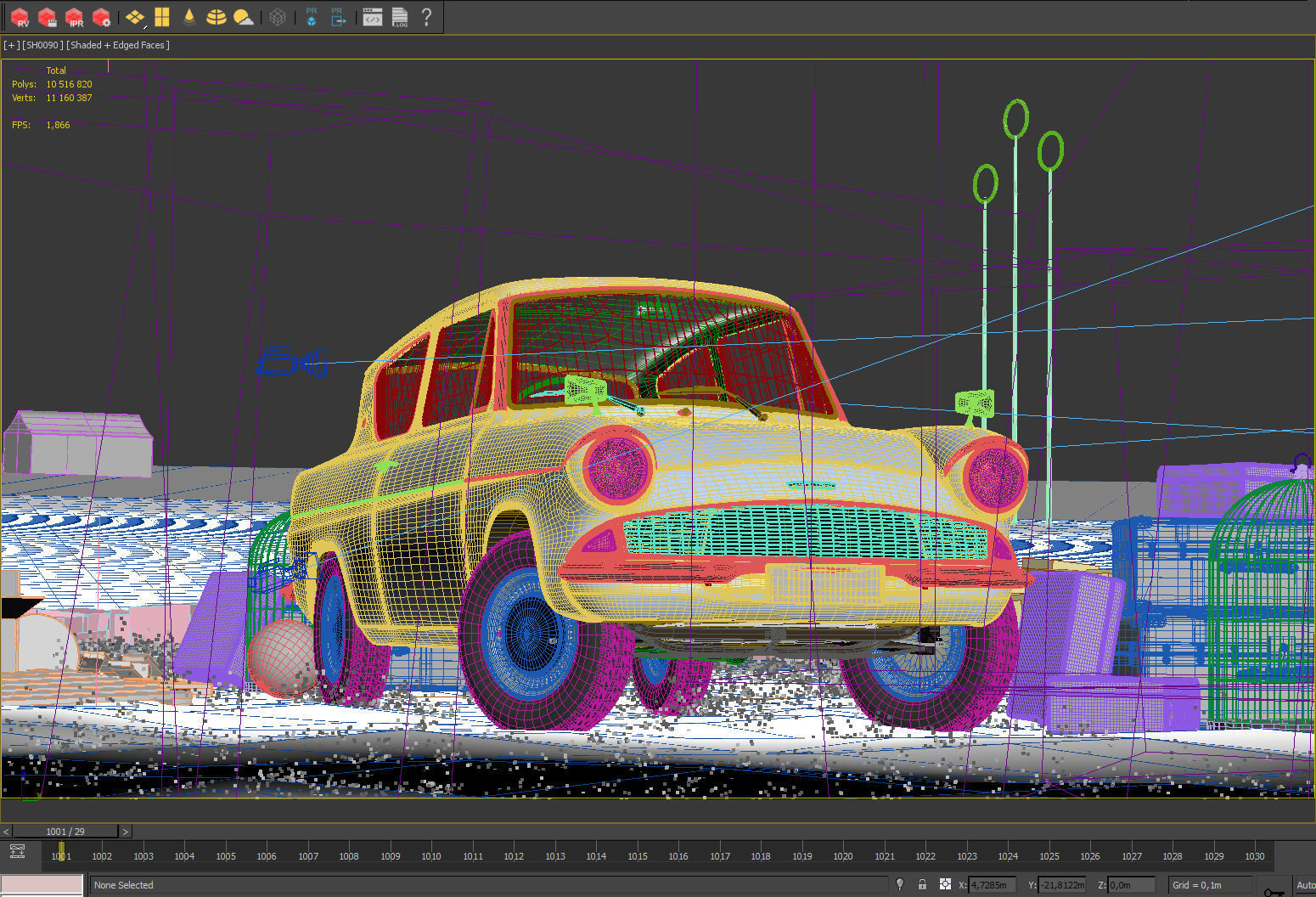Open the Redshift LOG file icon
The height and width of the screenshot is (897, 1316).
tap(400, 17)
